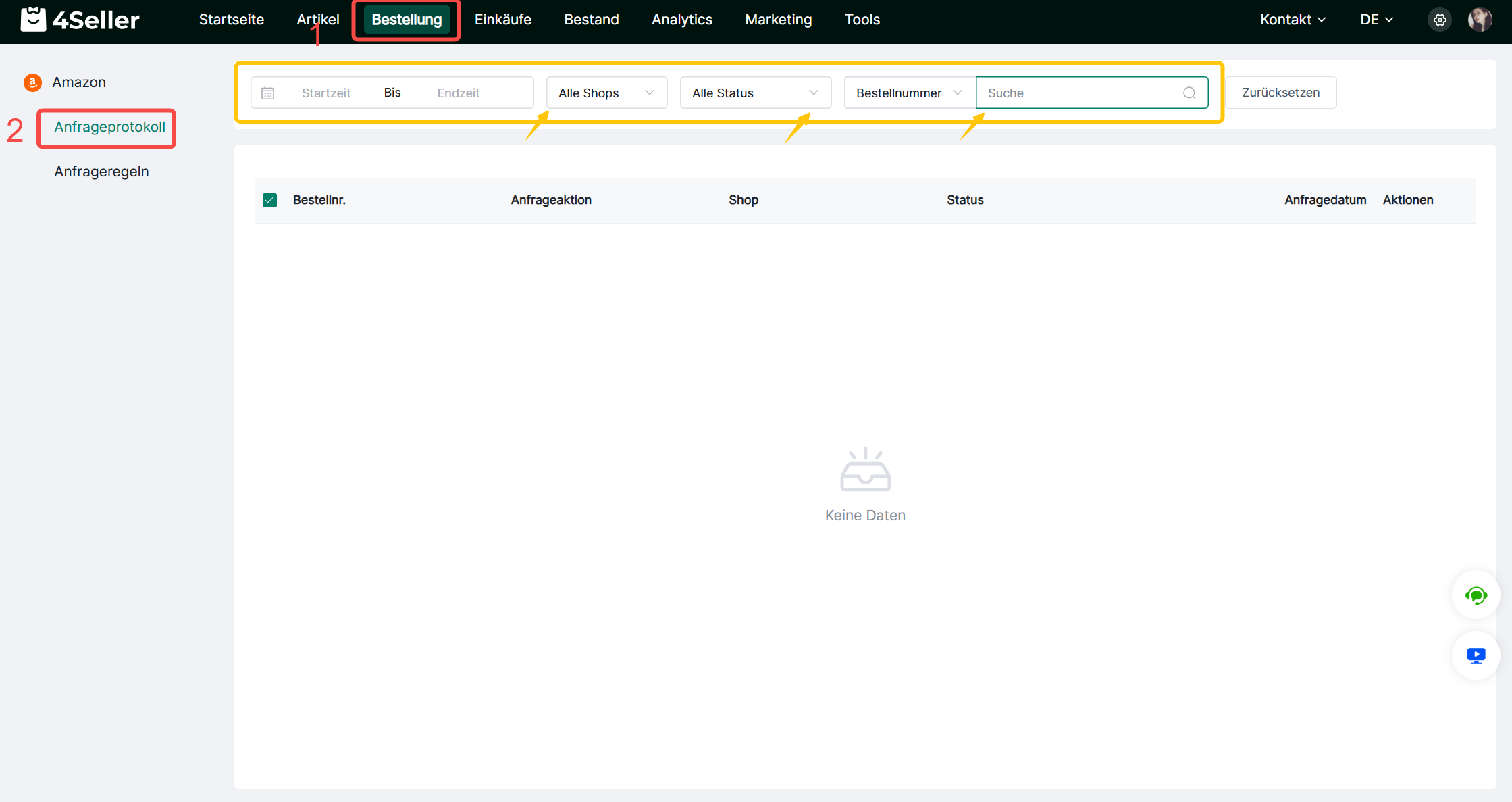Open the Bestellnummer search type dropdown
Viewport: 1512px width, 802px height.
click(x=908, y=93)
